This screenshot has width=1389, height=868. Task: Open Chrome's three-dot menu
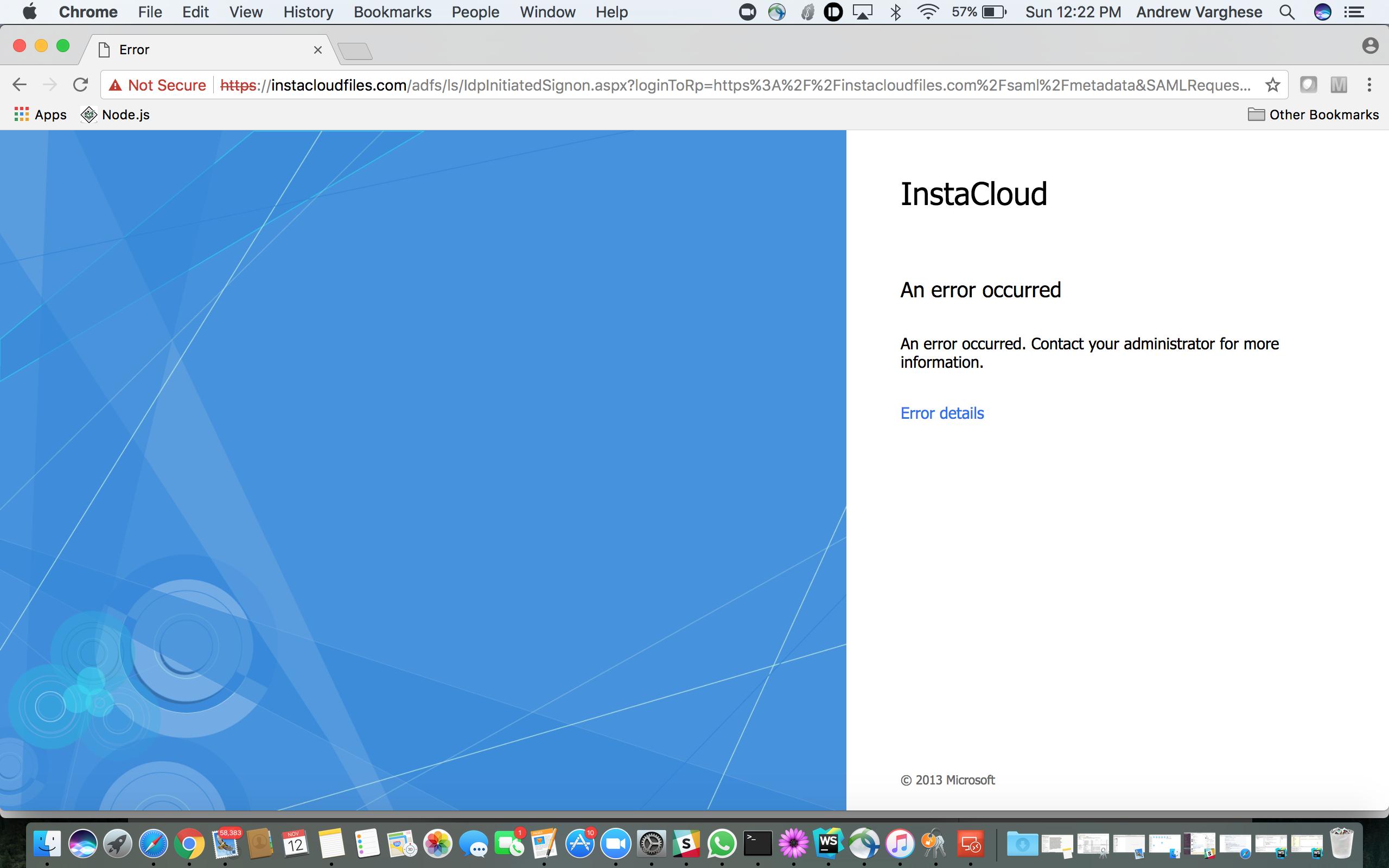tap(1369, 85)
